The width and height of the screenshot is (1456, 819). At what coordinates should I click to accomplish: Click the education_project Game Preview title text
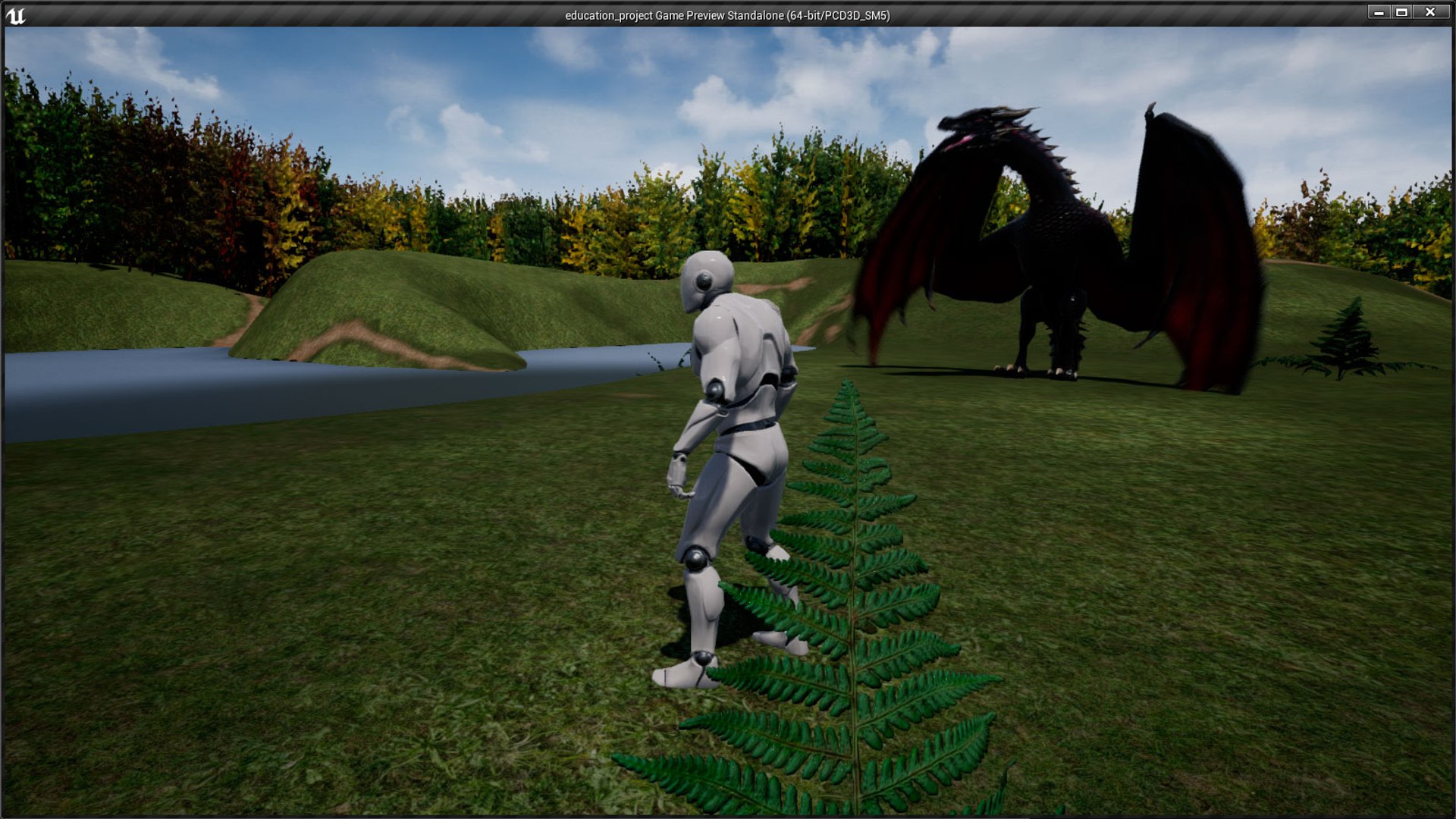(727, 15)
